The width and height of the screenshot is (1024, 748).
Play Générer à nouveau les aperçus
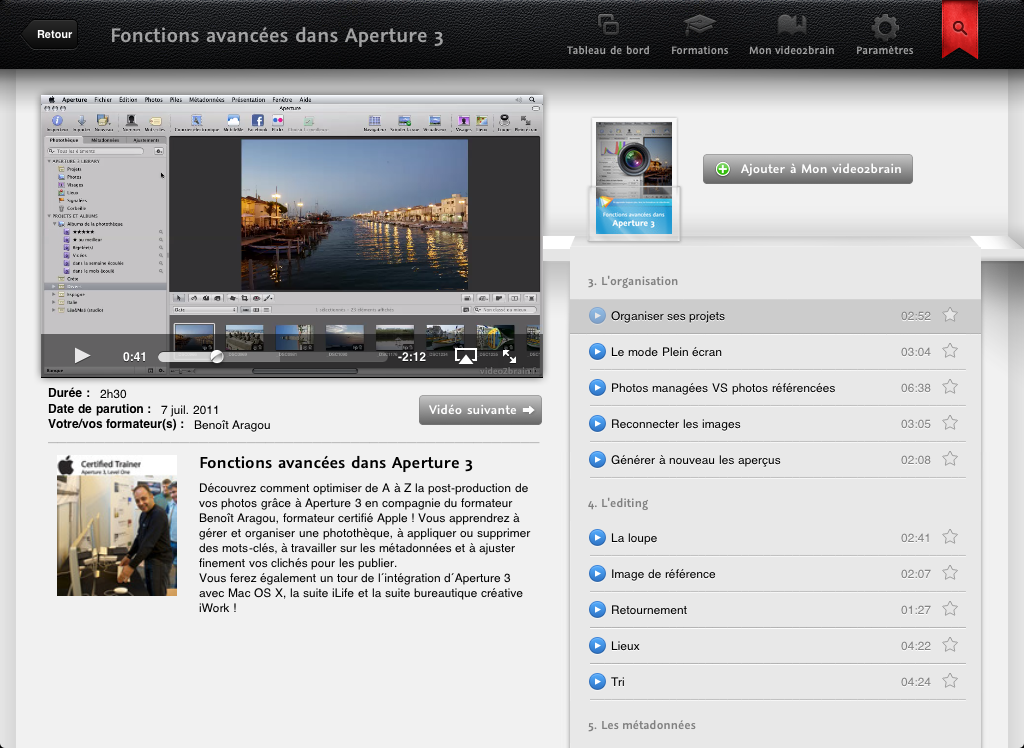[597, 459]
